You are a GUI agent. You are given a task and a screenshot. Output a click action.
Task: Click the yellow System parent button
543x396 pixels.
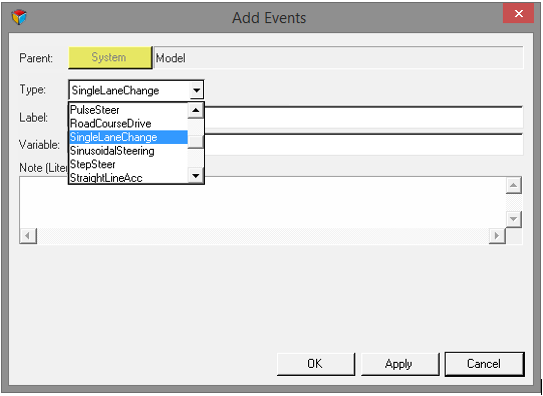click(110, 57)
